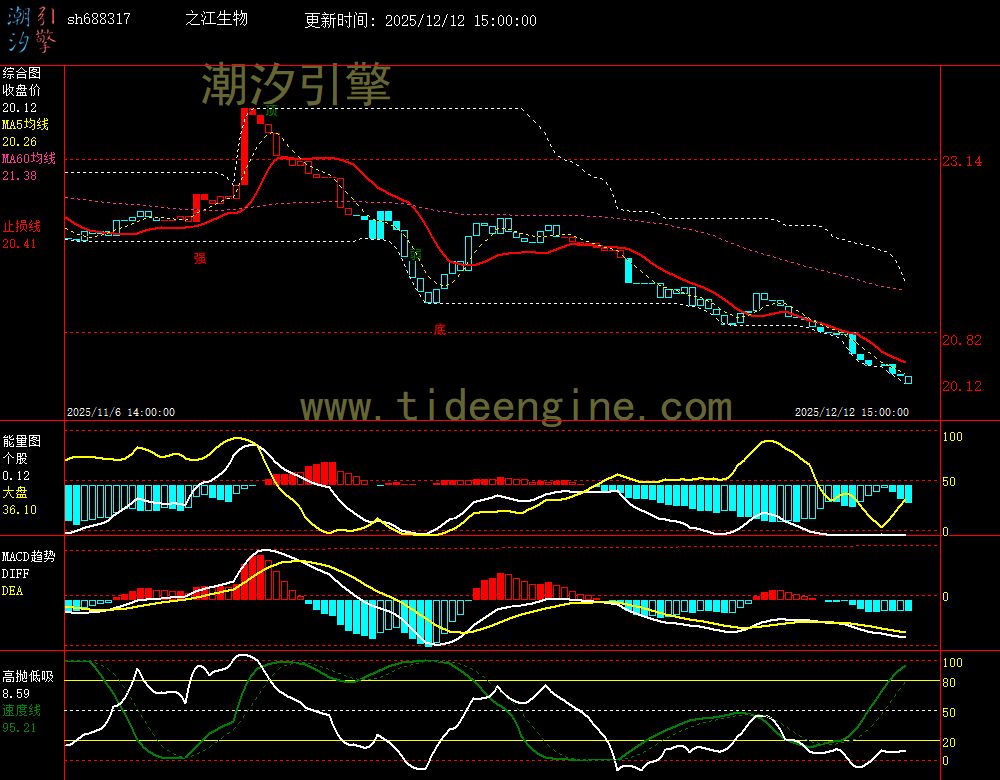The height and width of the screenshot is (780, 1000).
Task: Select the MA60均线 legend label
Action: pyautogui.click(x=30, y=158)
